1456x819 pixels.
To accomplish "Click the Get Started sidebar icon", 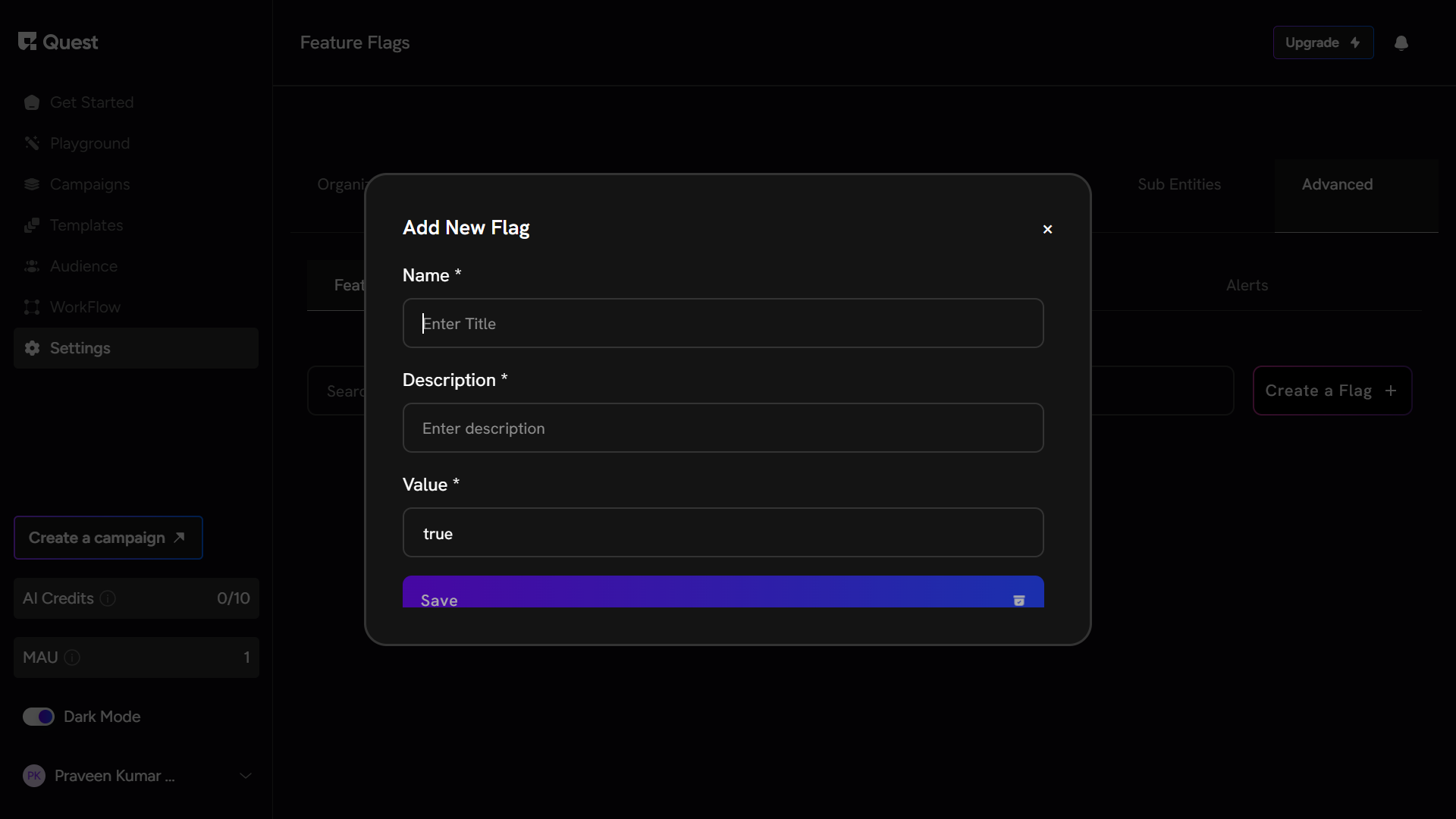I will (32, 102).
